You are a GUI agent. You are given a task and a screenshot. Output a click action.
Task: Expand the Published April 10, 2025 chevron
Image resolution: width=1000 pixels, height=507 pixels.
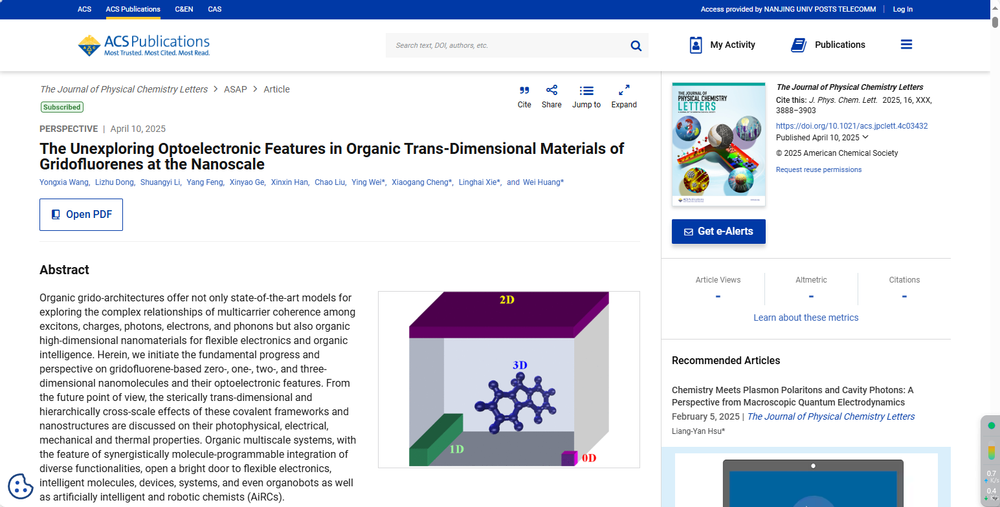tap(866, 137)
